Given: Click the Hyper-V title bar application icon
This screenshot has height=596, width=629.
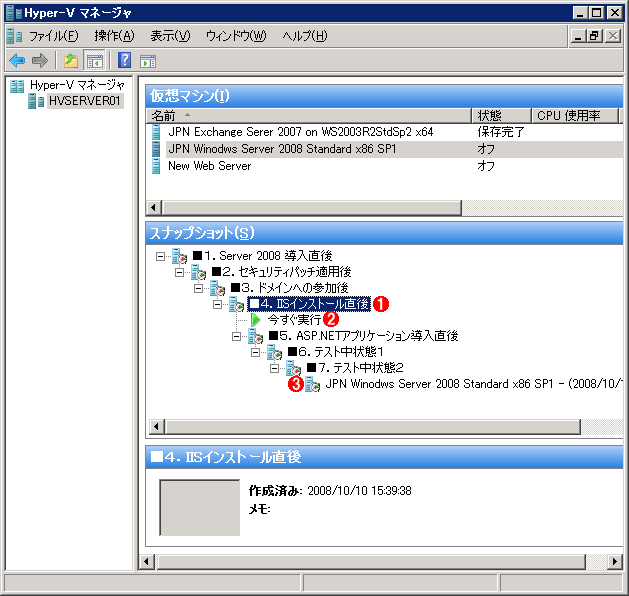Looking at the screenshot, I should (x=14, y=12).
